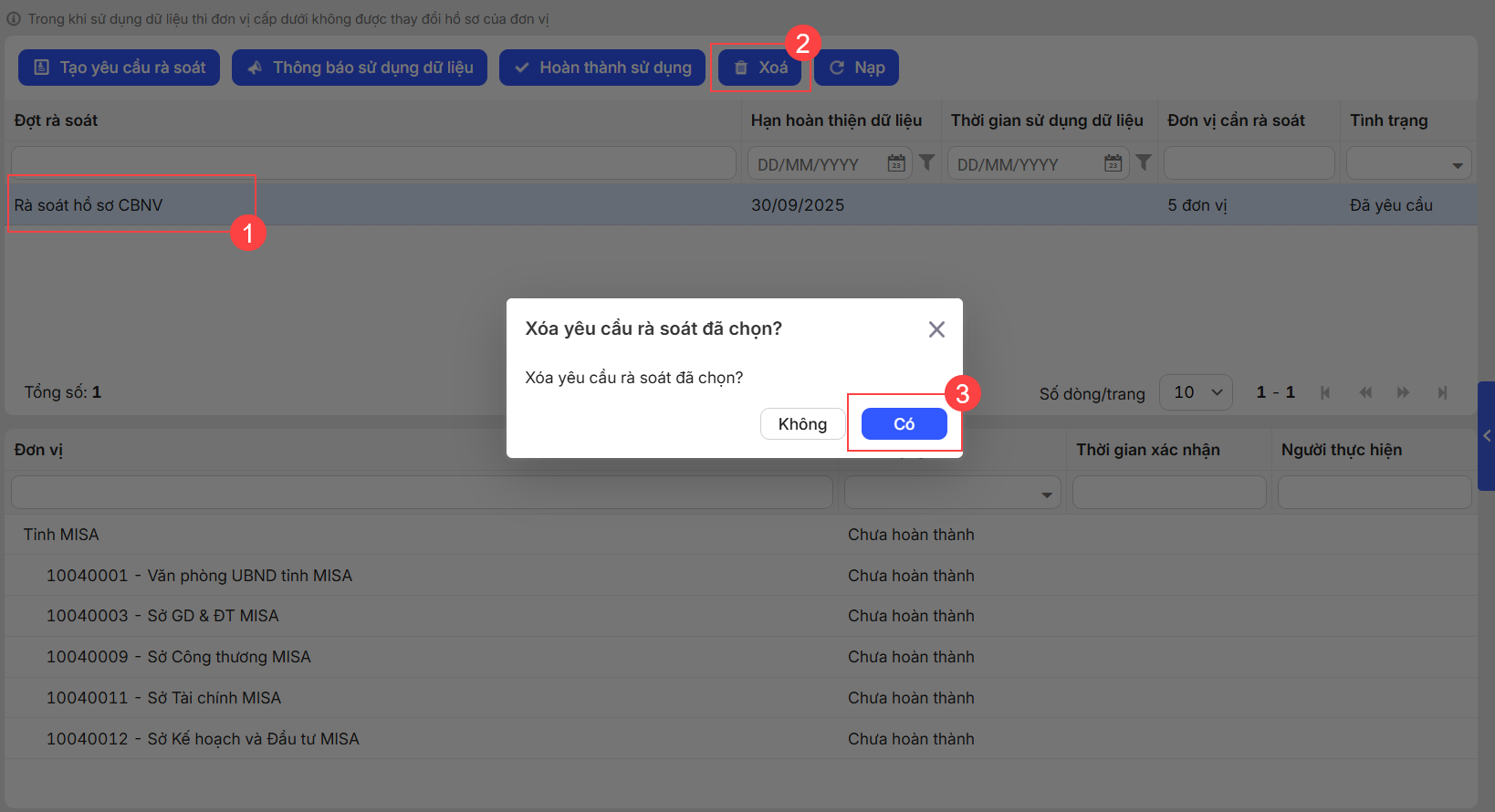
Task: Click filter funnel icon for Thời gian sử dụng dữ liệu
Action: coord(1144,162)
